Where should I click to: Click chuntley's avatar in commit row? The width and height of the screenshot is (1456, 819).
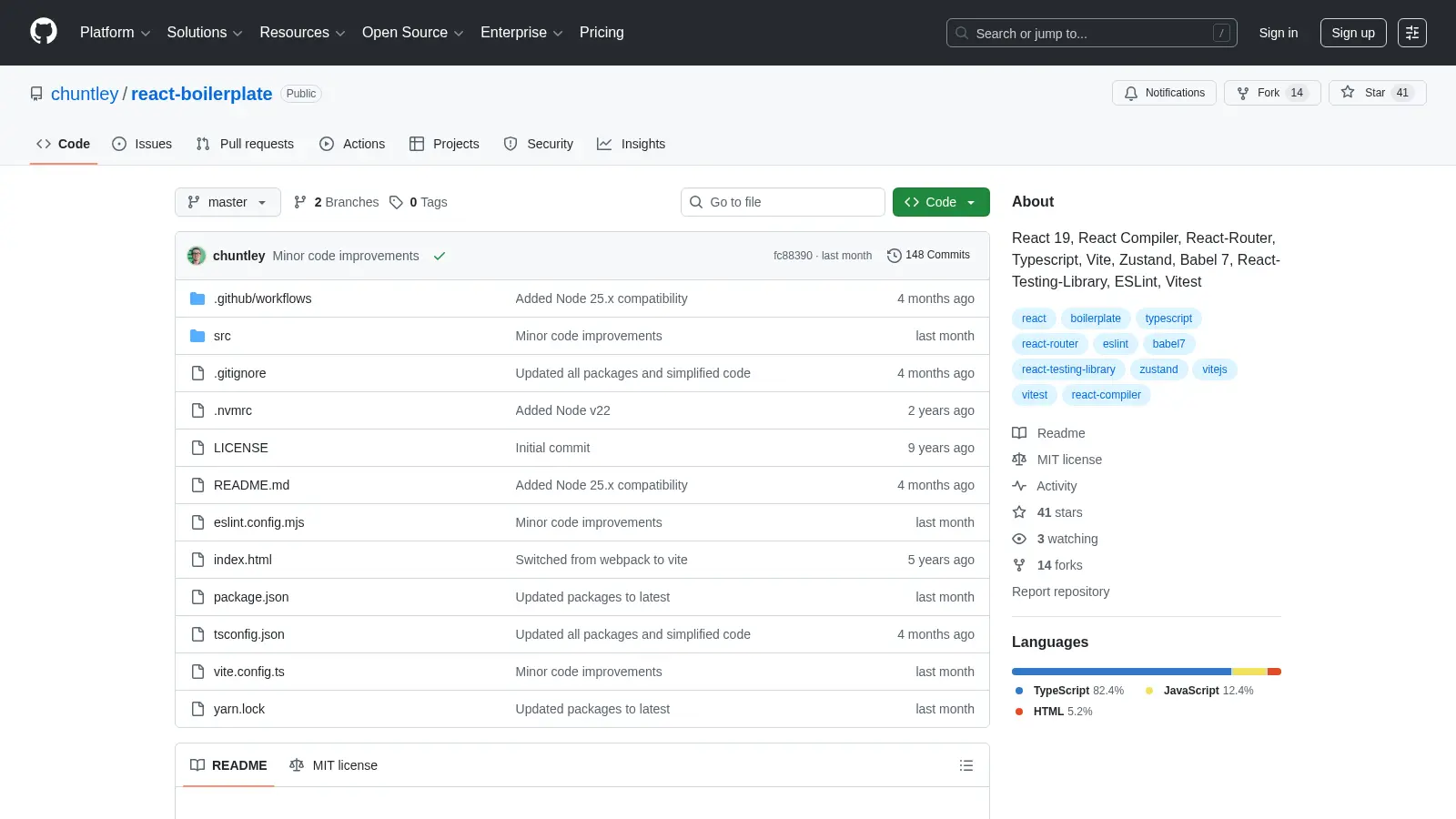pos(197,256)
